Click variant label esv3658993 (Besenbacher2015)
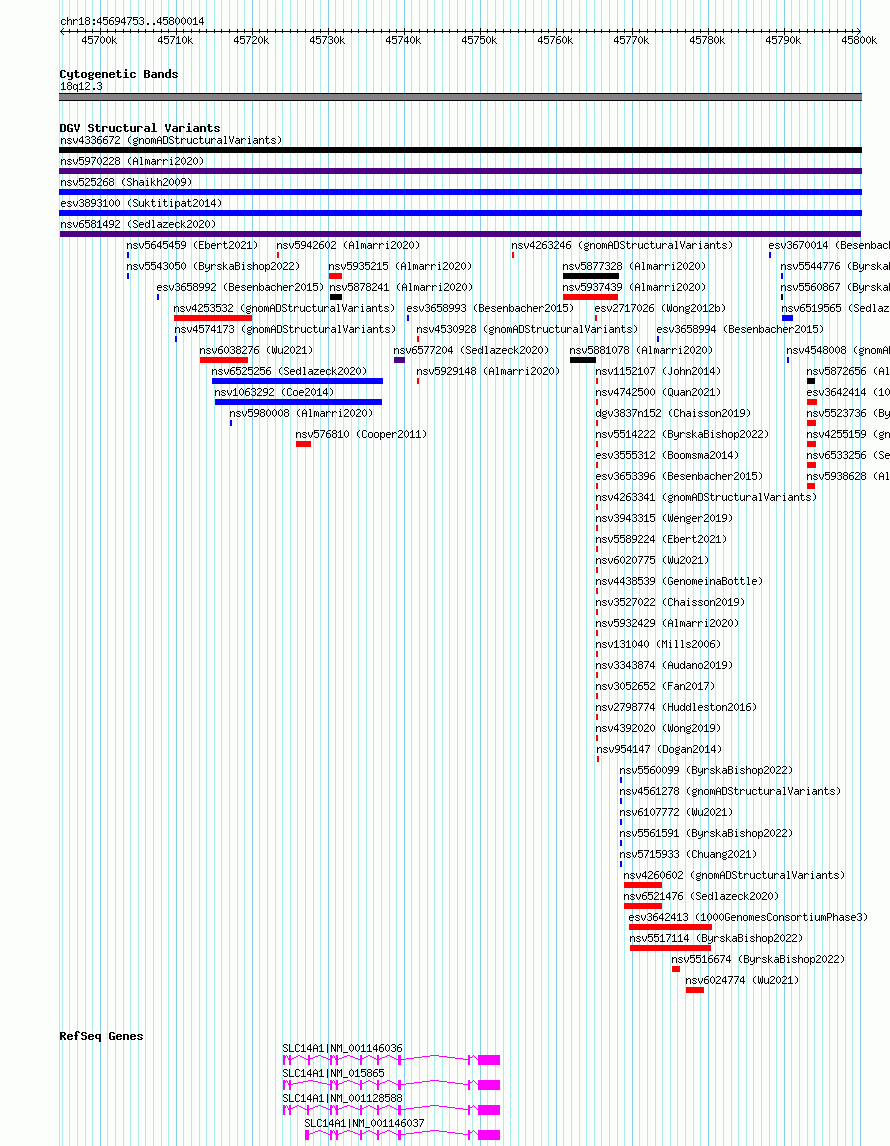890x1146 pixels. [x=490, y=308]
